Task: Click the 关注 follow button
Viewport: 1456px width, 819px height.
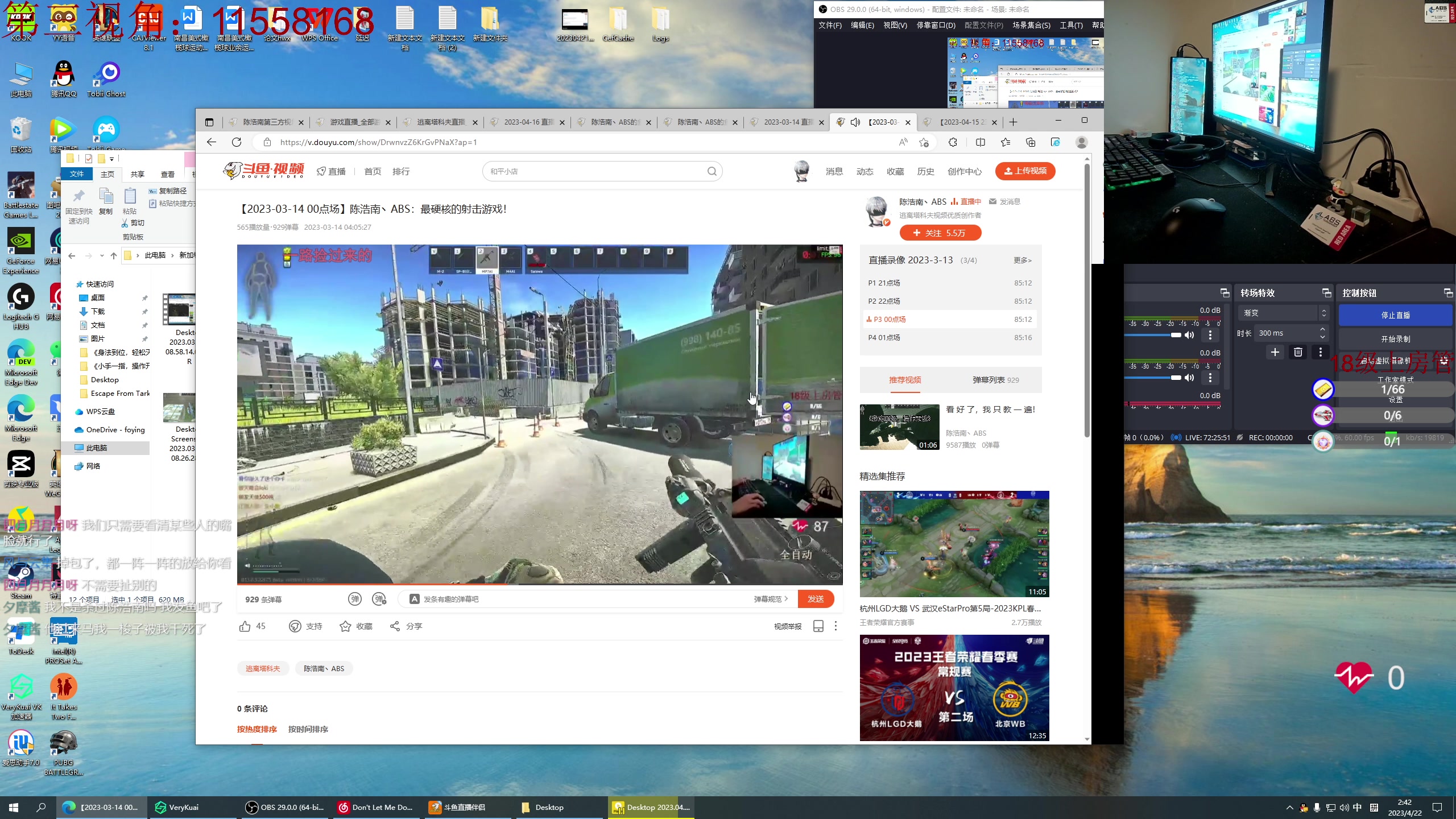Action: click(940, 233)
